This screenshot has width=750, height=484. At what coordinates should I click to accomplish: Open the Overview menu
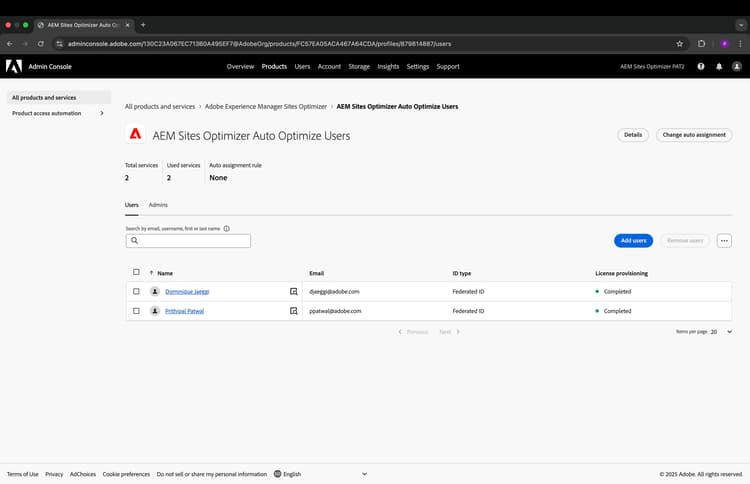[x=240, y=66]
